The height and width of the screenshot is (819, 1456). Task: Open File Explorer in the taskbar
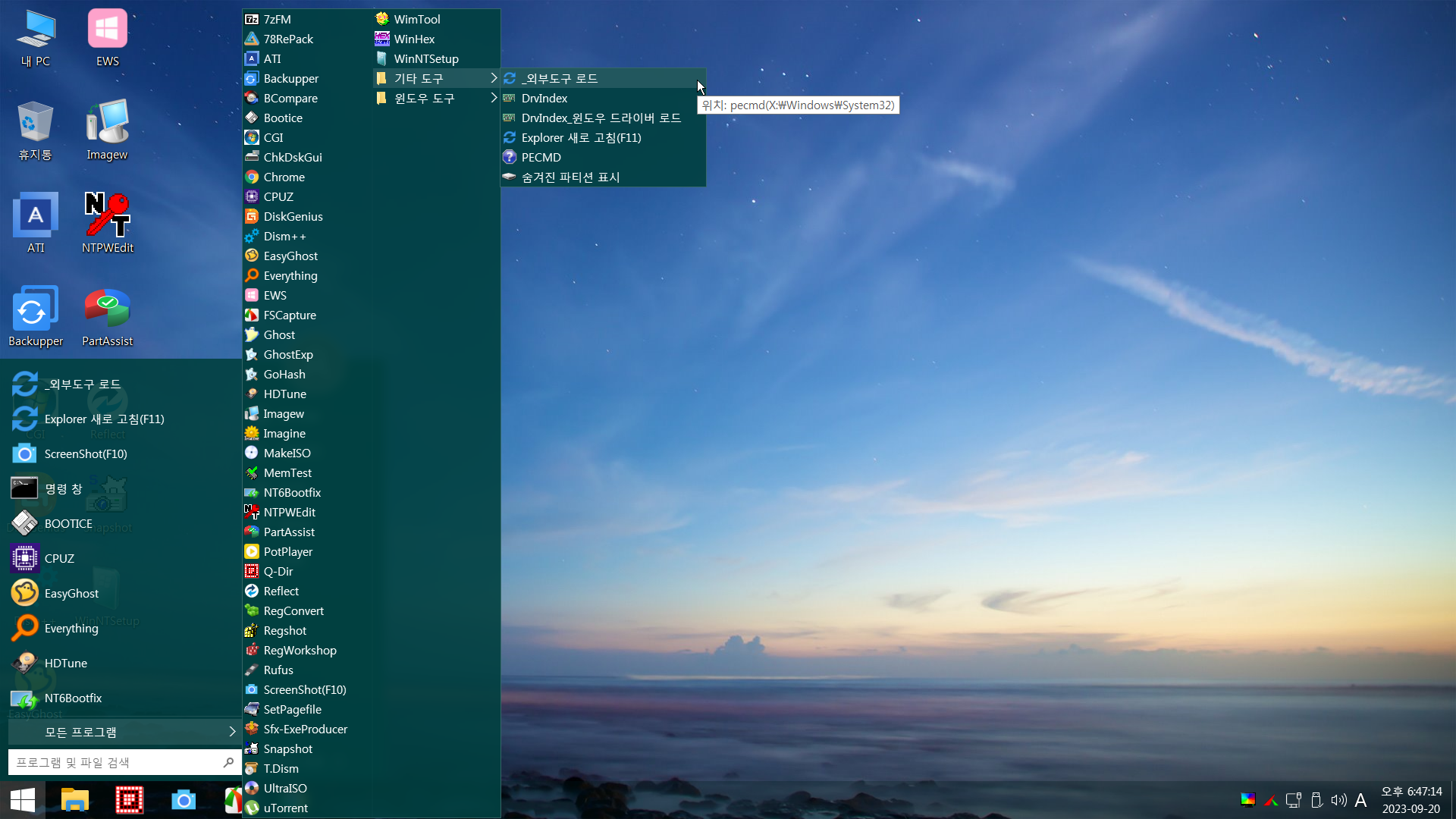75,800
